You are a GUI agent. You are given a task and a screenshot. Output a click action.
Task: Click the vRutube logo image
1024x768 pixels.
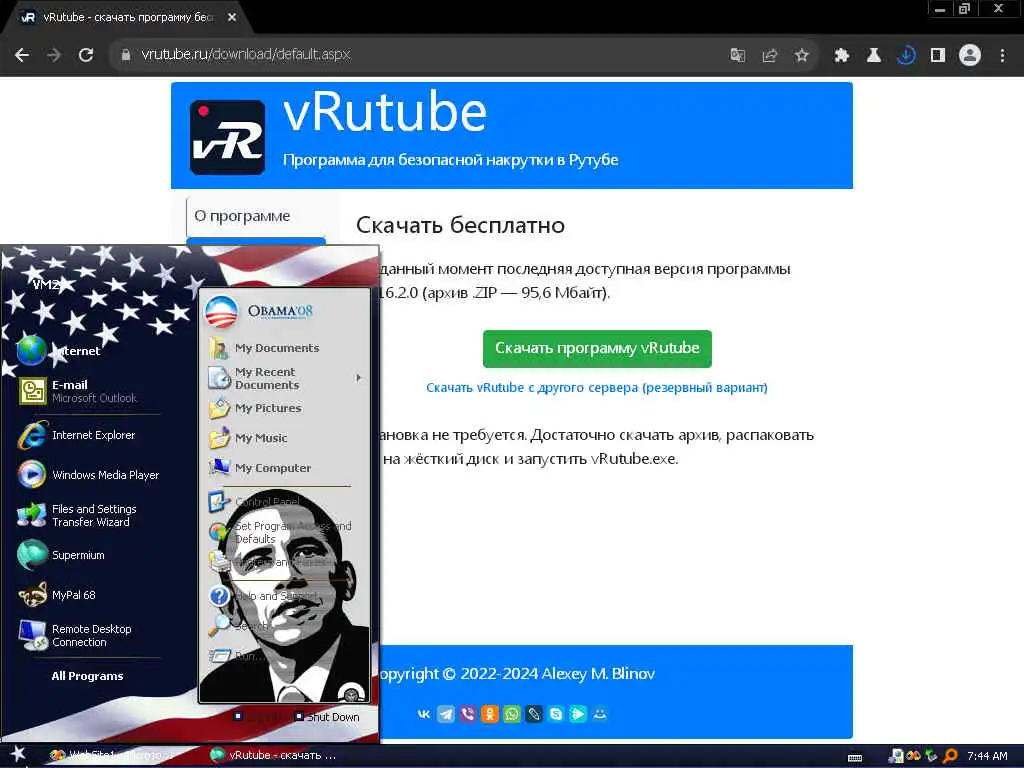(x=227, y=137)
